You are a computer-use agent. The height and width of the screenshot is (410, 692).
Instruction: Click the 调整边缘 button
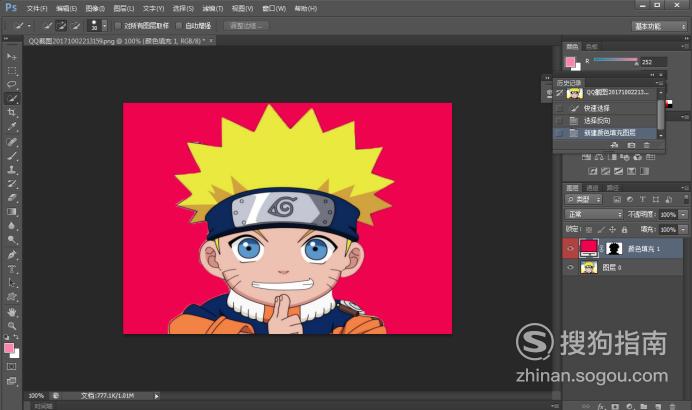pos(246,26)
